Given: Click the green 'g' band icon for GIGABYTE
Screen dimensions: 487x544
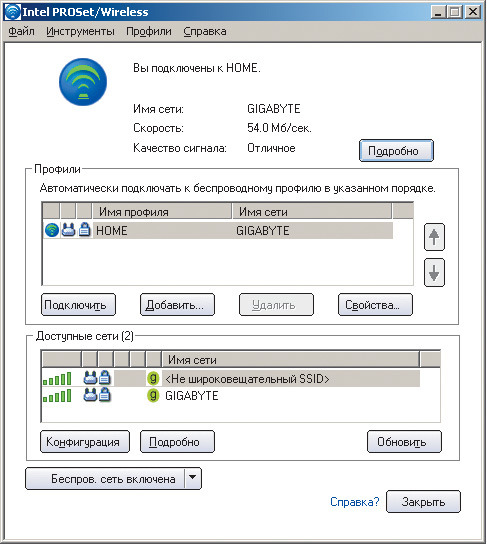Looking at the screenshot, I should (153, 395).
